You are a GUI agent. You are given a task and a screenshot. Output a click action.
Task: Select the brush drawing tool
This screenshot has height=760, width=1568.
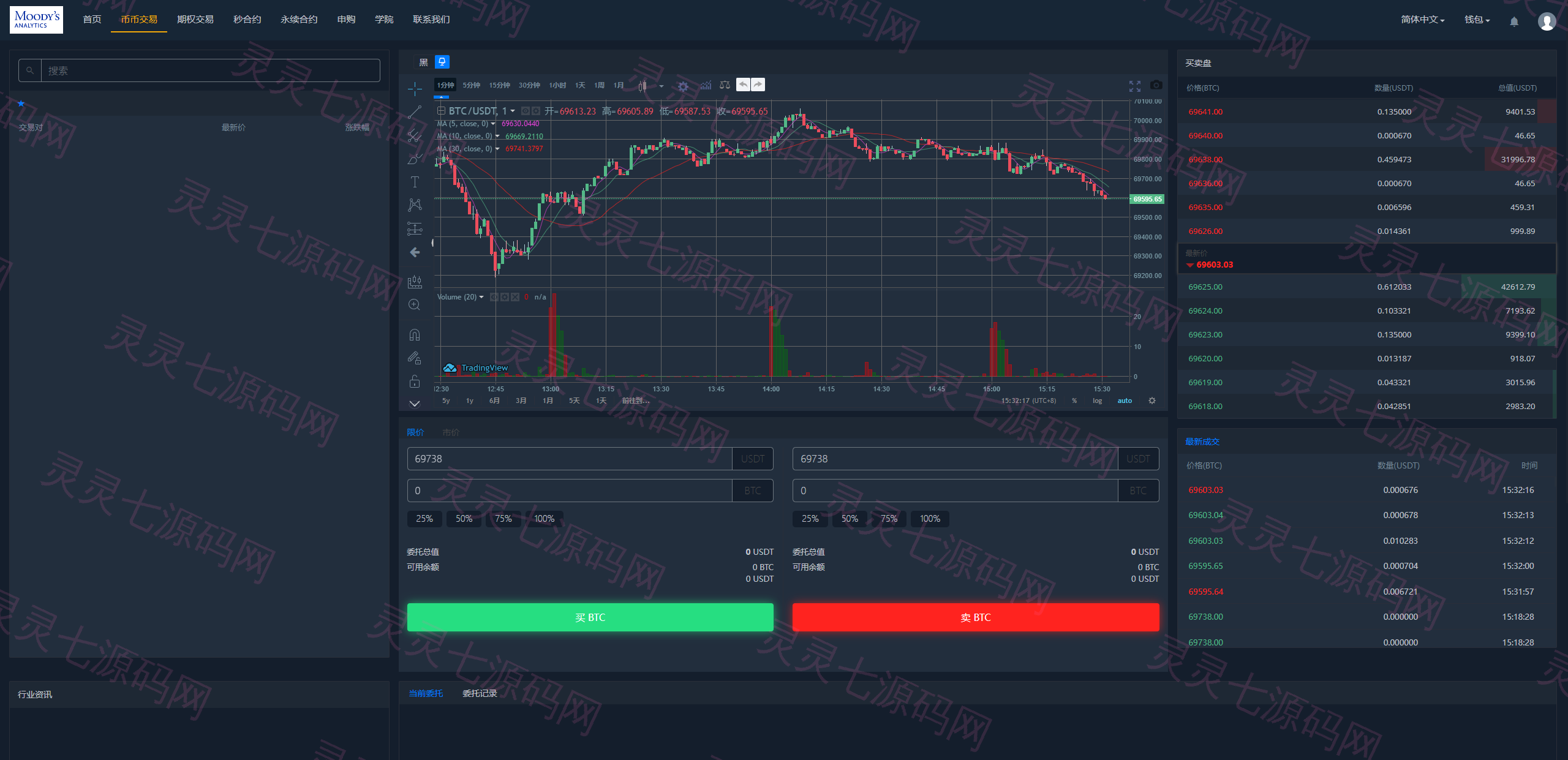point(415,159)
